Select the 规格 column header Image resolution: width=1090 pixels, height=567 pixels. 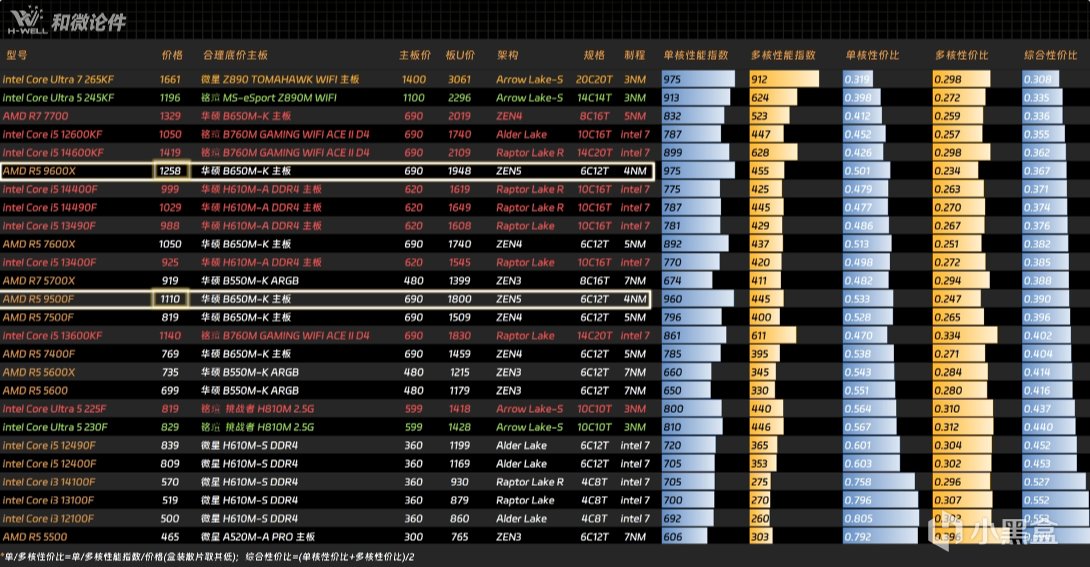[x=594, y=55]
